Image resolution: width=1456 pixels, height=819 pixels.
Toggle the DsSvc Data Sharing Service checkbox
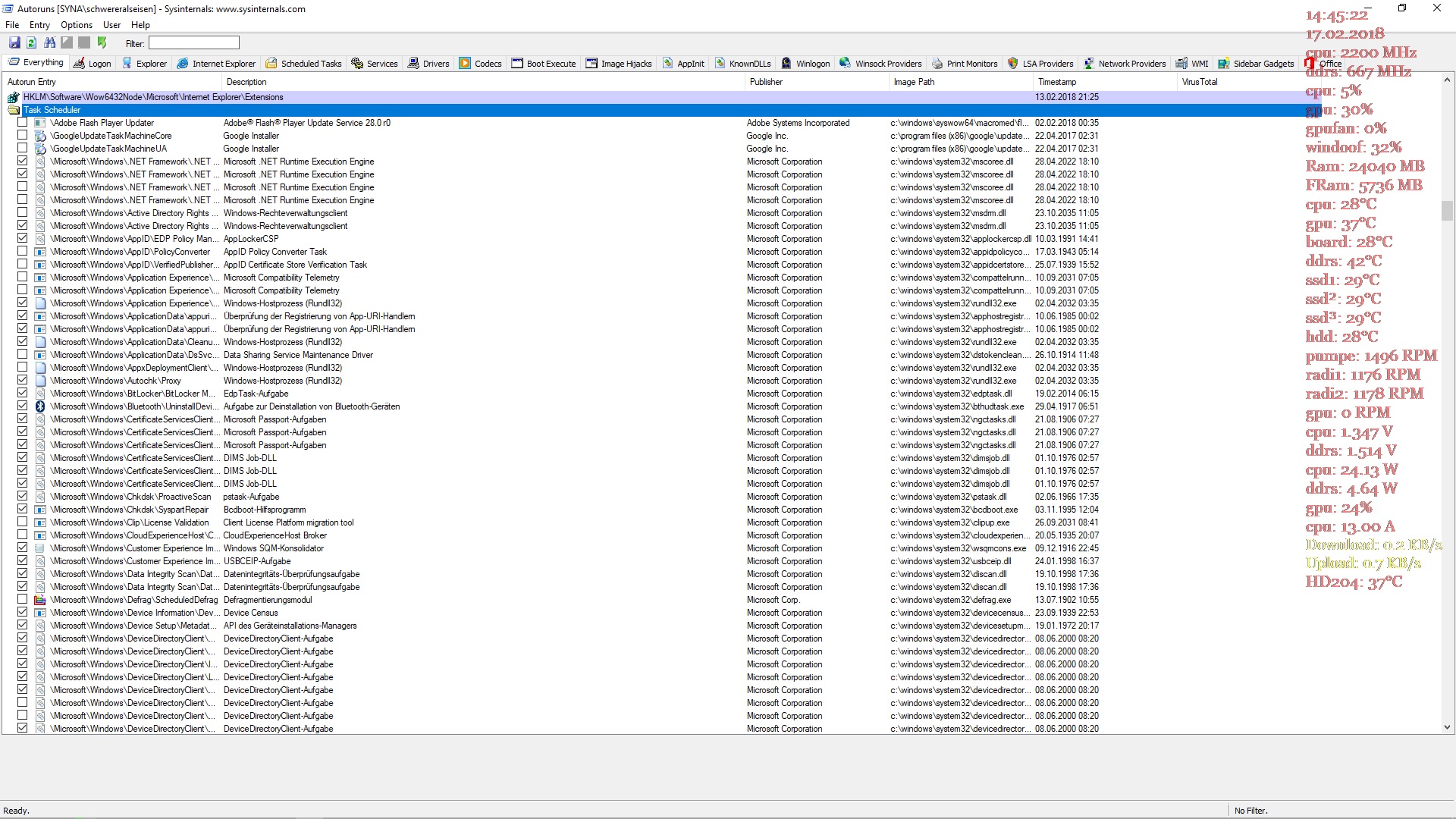click(x=22, y=354)
